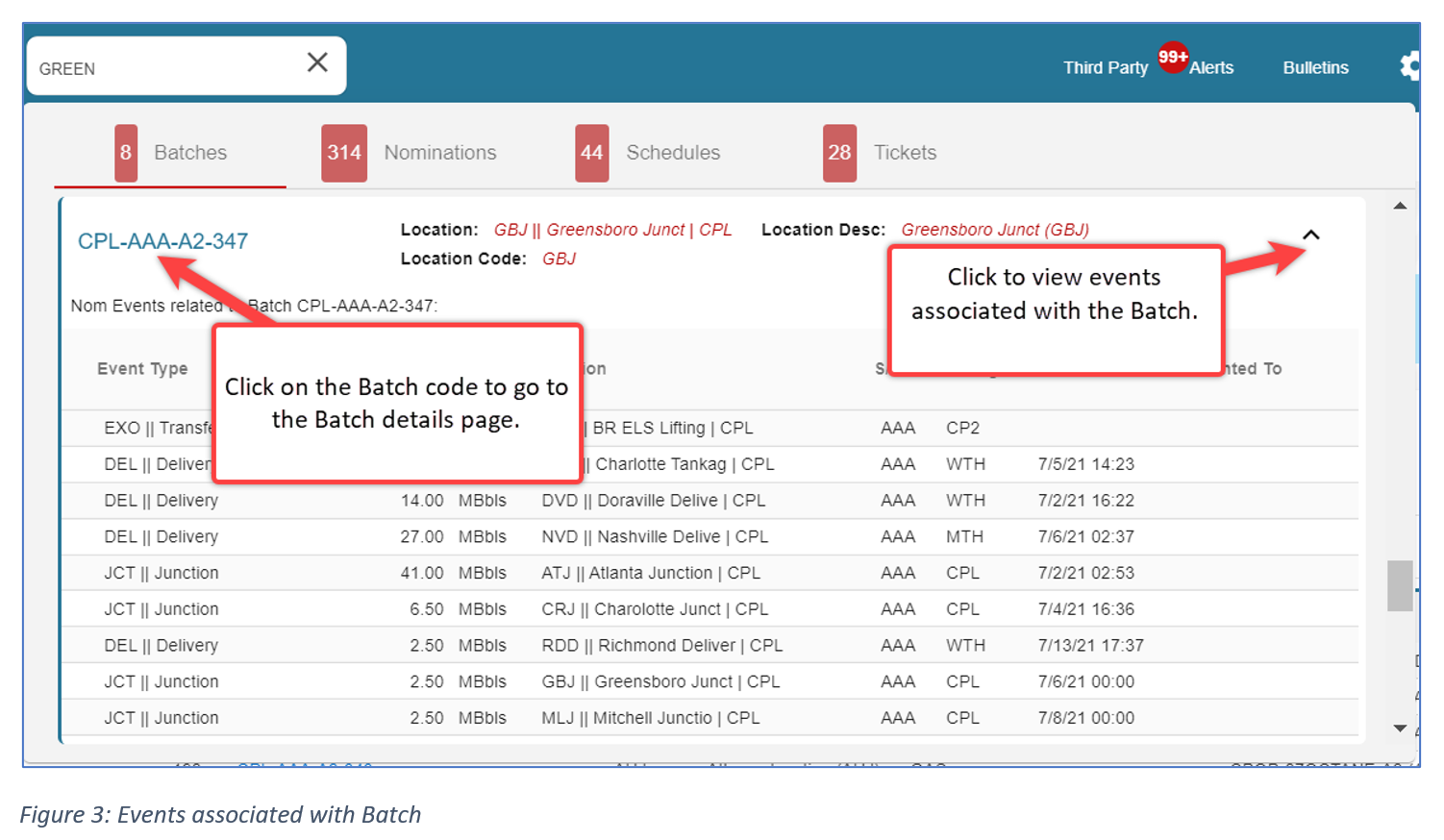Open the Bulletins menu item
Screen dimensions: 1444x840
(x=1315, y=68)
